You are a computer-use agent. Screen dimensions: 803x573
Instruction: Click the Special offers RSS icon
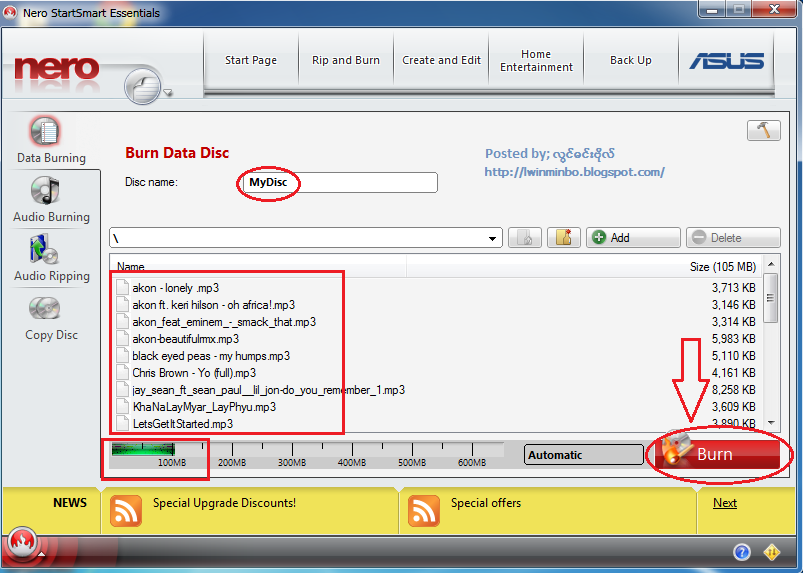coord(424,511)
